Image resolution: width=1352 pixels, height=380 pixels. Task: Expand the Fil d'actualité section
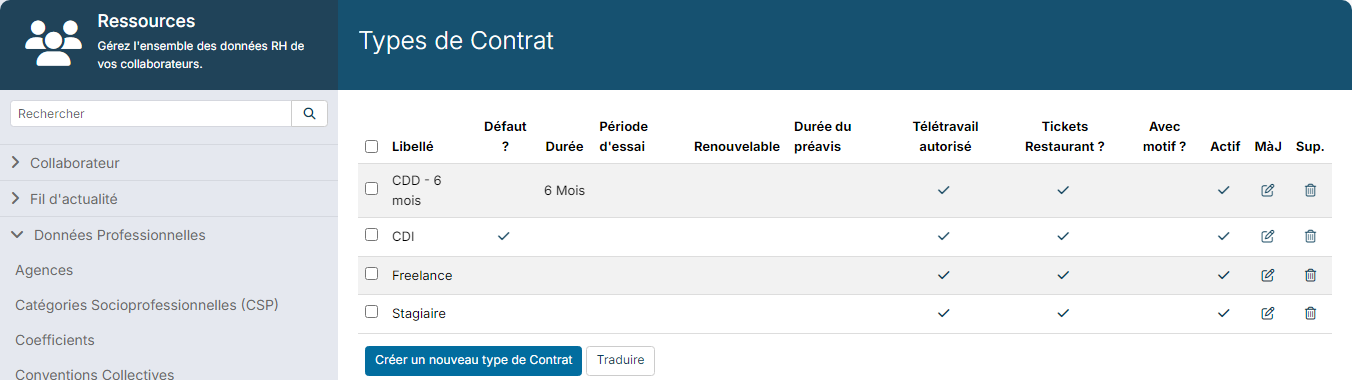click(169, 199)
